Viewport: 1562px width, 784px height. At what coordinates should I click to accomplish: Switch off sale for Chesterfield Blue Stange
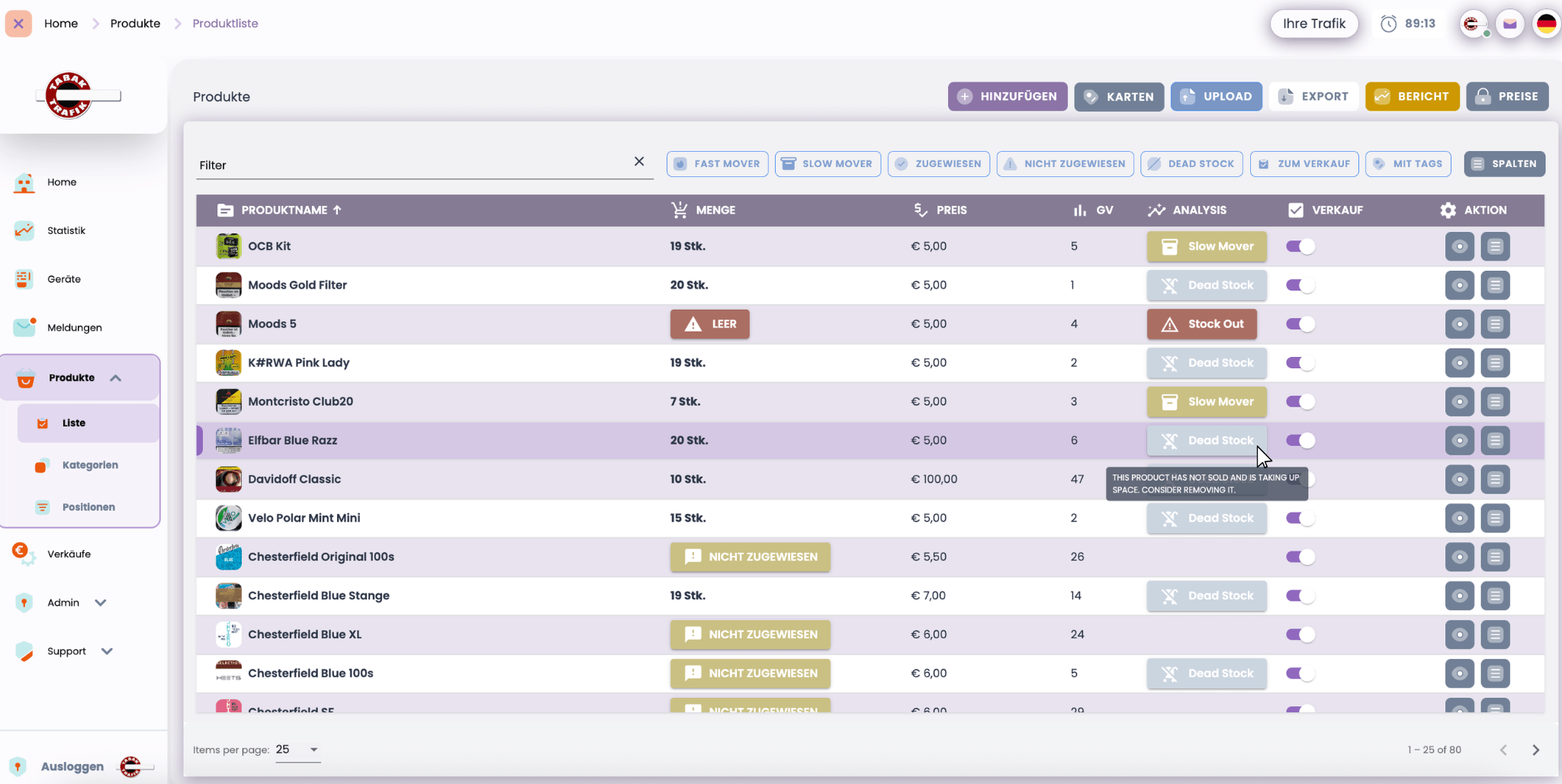1300,596
